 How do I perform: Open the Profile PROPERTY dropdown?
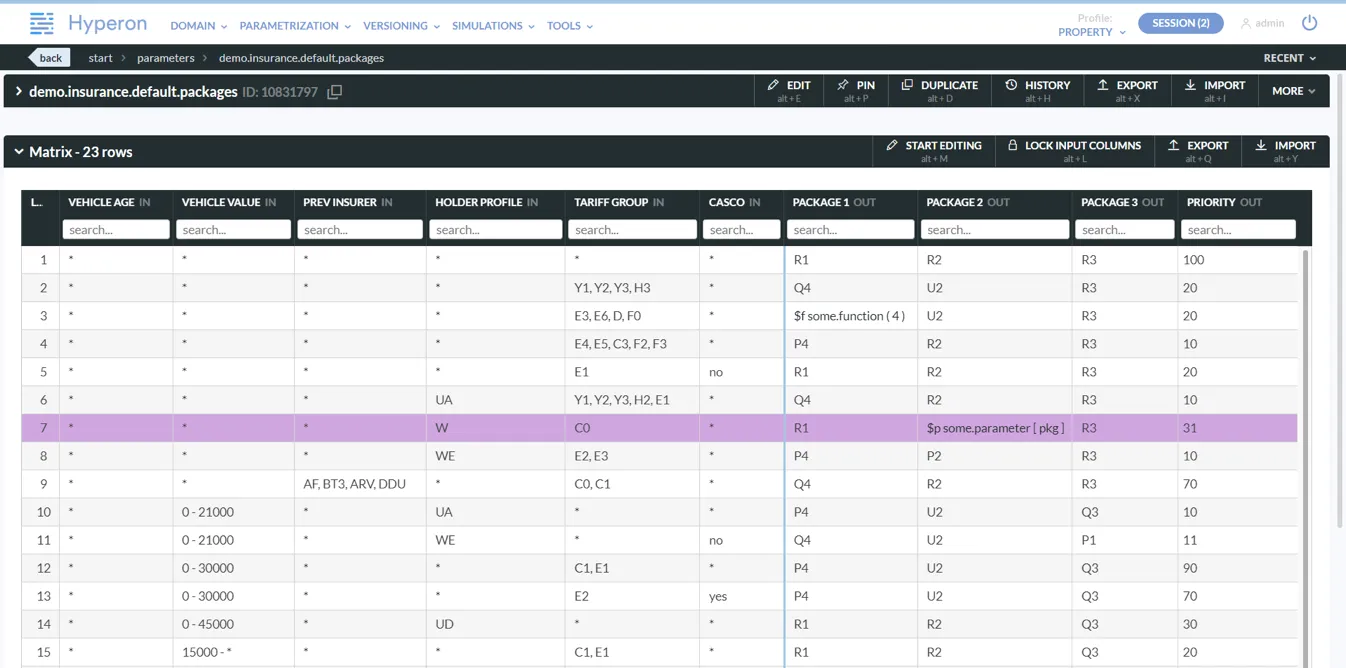(x=1091, y=32)
